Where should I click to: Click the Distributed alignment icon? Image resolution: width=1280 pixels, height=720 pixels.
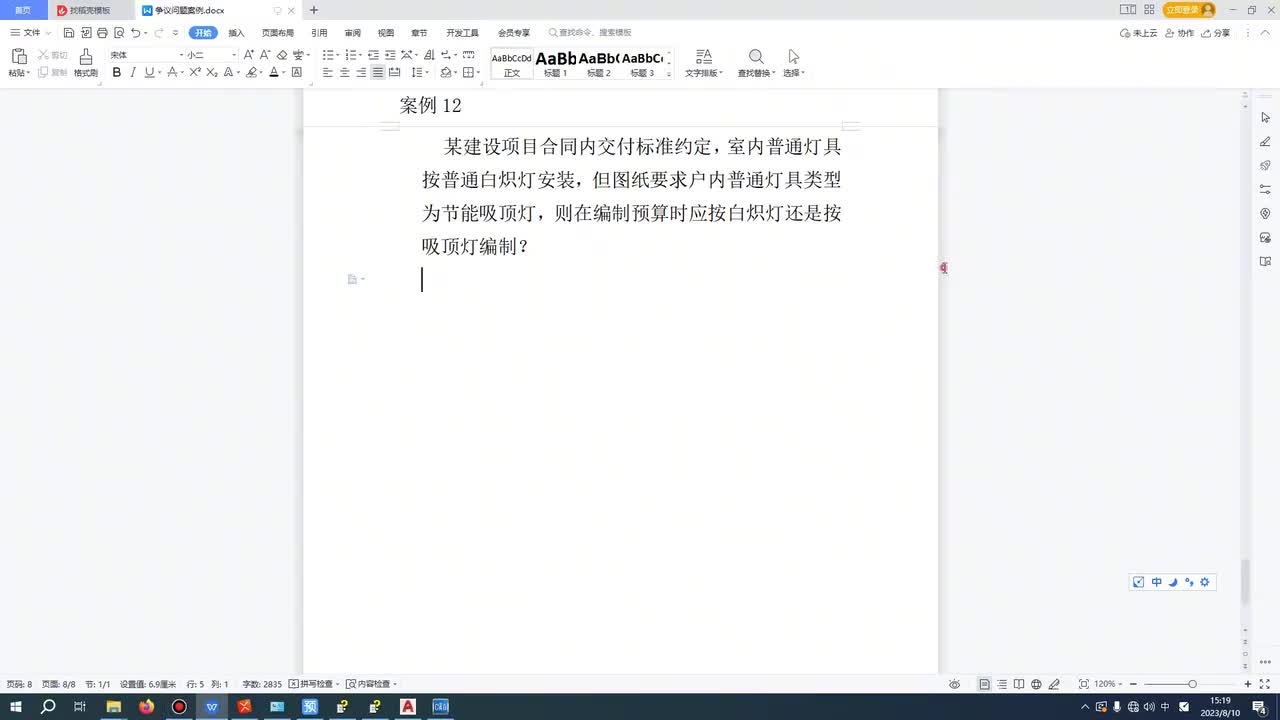(394, 72)
